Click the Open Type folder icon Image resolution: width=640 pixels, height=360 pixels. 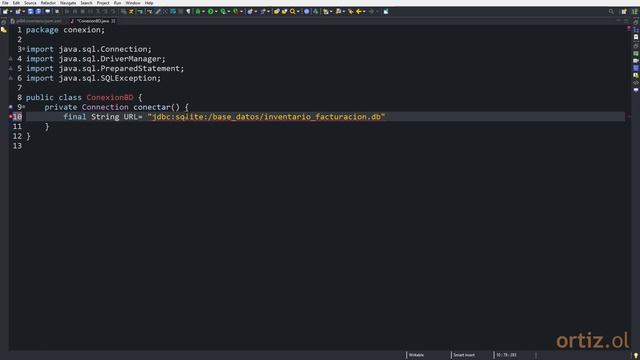277,11
